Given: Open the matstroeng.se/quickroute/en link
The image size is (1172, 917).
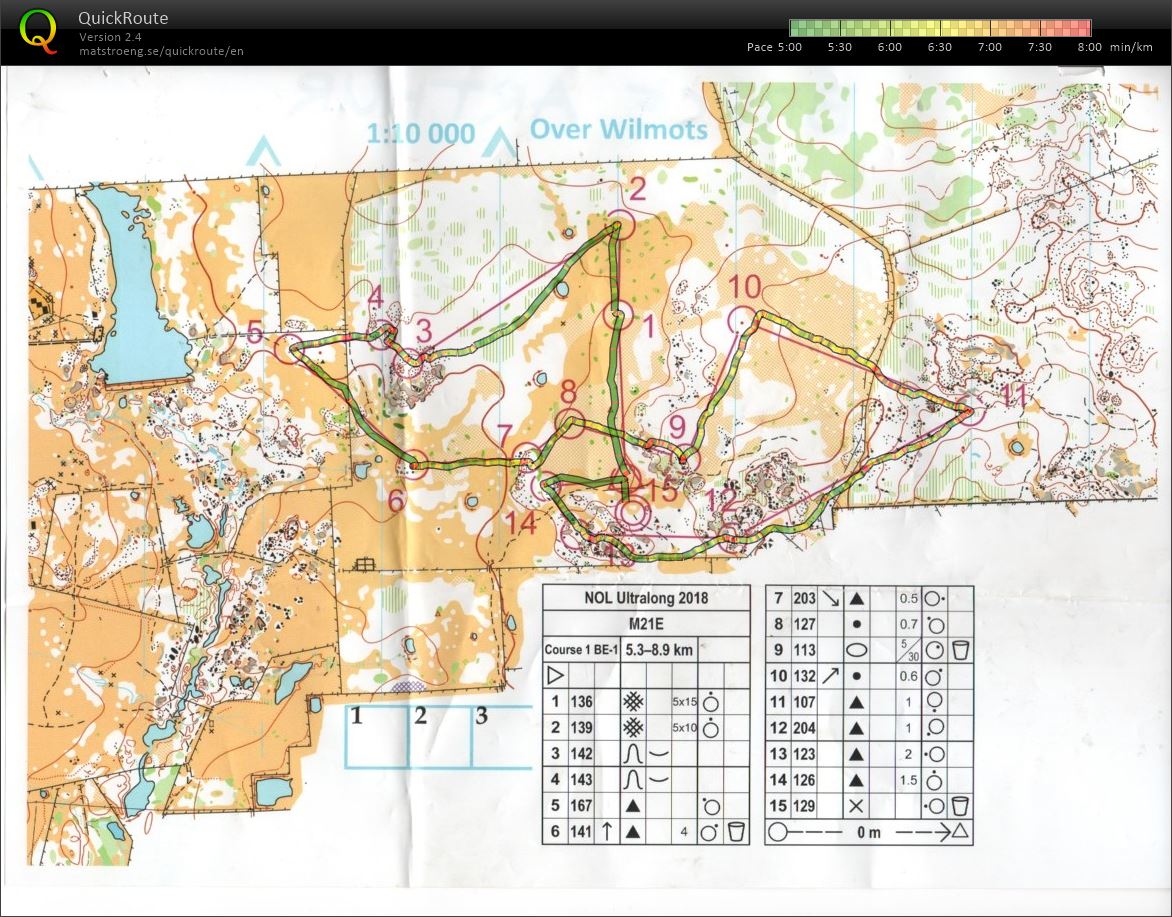Looking at the screenshot, I should click(x=161, y=50).
